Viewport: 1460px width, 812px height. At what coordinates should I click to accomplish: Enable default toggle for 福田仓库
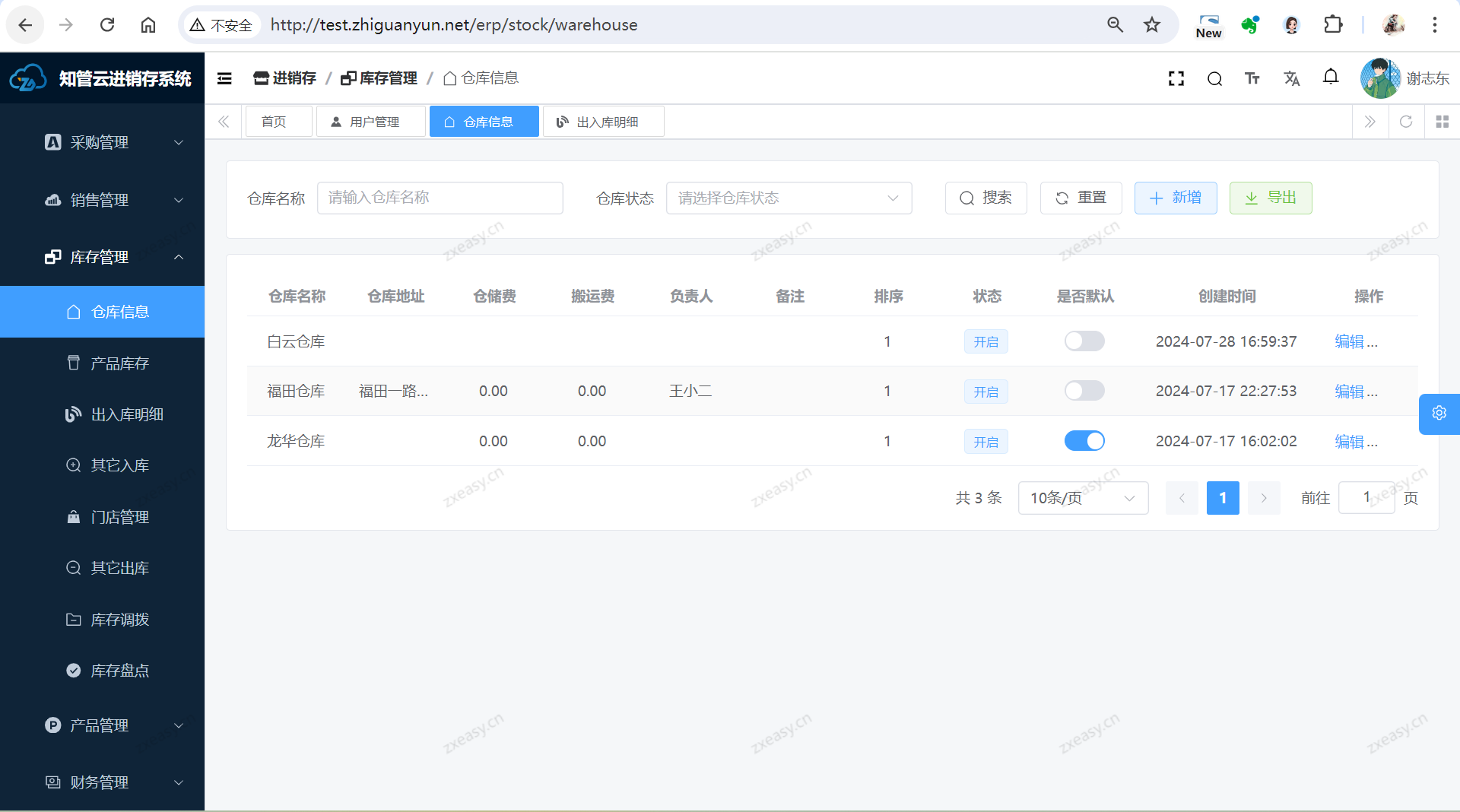click(x=1084, y=391)
